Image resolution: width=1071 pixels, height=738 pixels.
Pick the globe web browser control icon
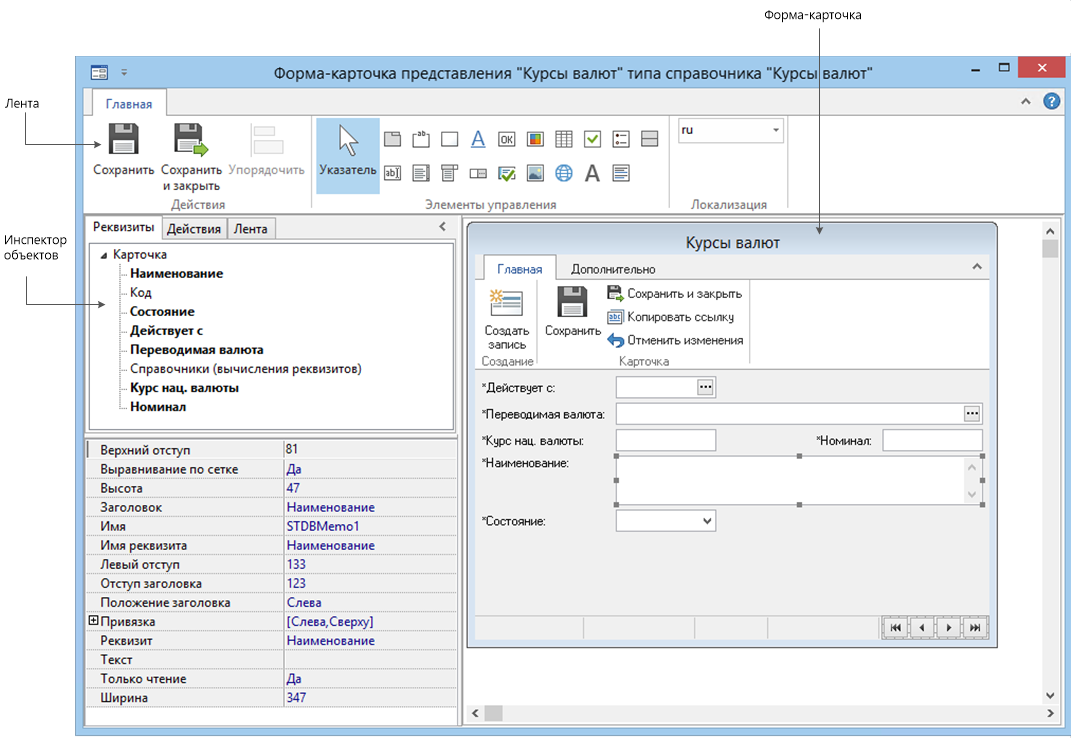pyautogui.click(x=564, y=174)
